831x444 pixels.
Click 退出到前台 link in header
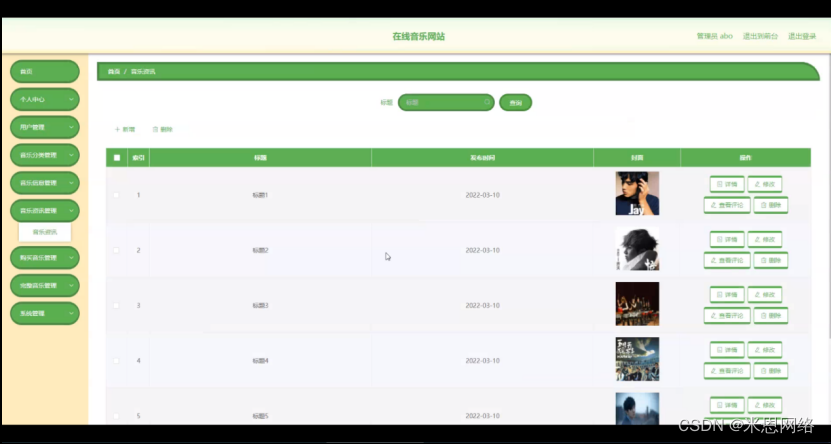click(760, 36)
